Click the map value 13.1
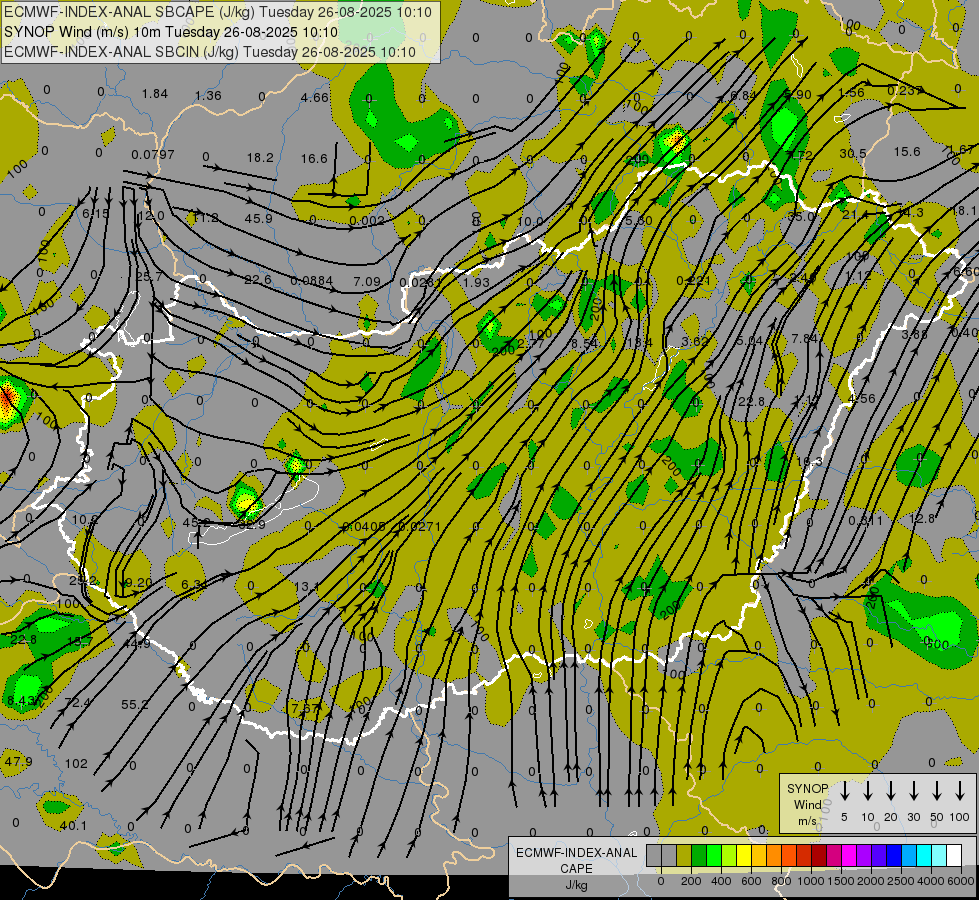This screenshot has width=979, height=900. pos(307,586)
